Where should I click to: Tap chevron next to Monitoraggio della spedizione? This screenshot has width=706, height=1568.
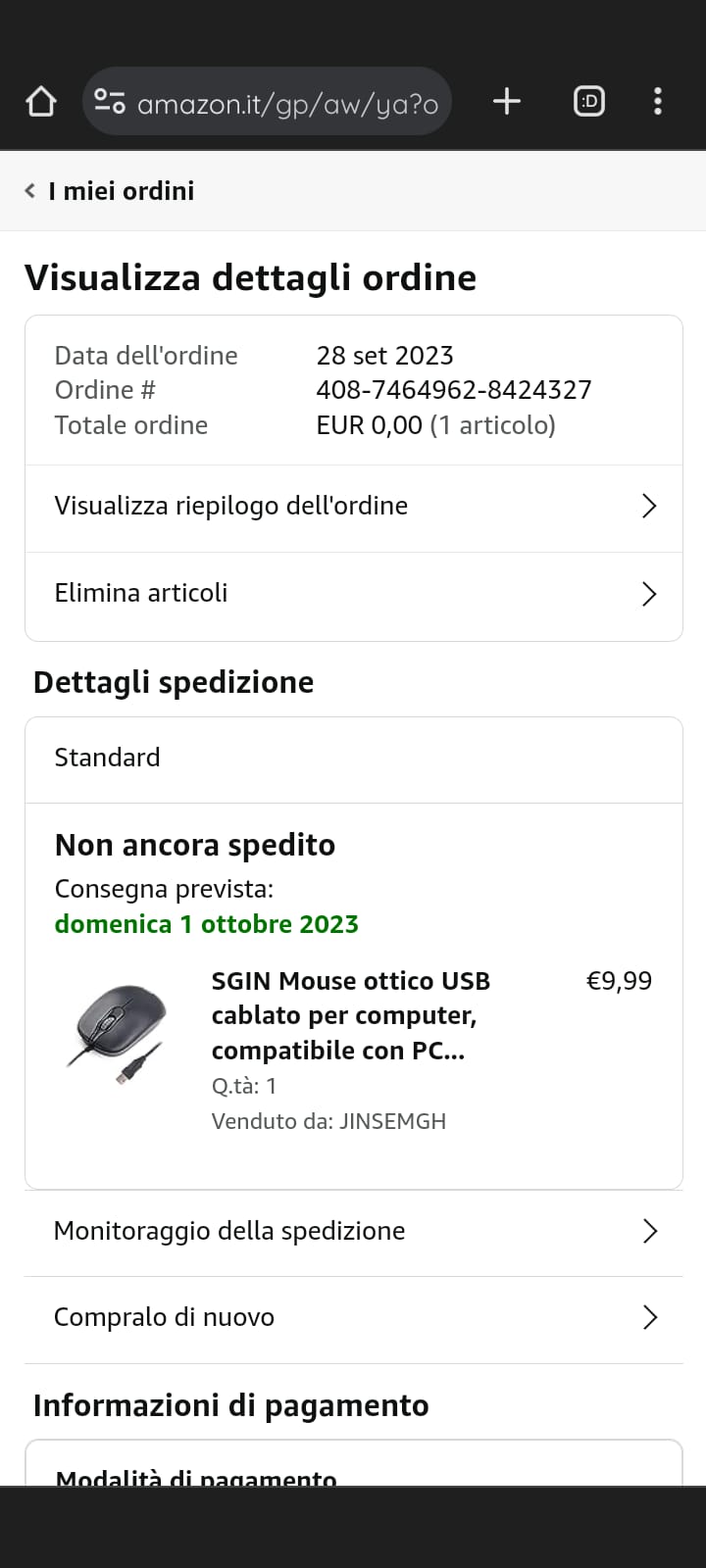(x=649, y=1231)
